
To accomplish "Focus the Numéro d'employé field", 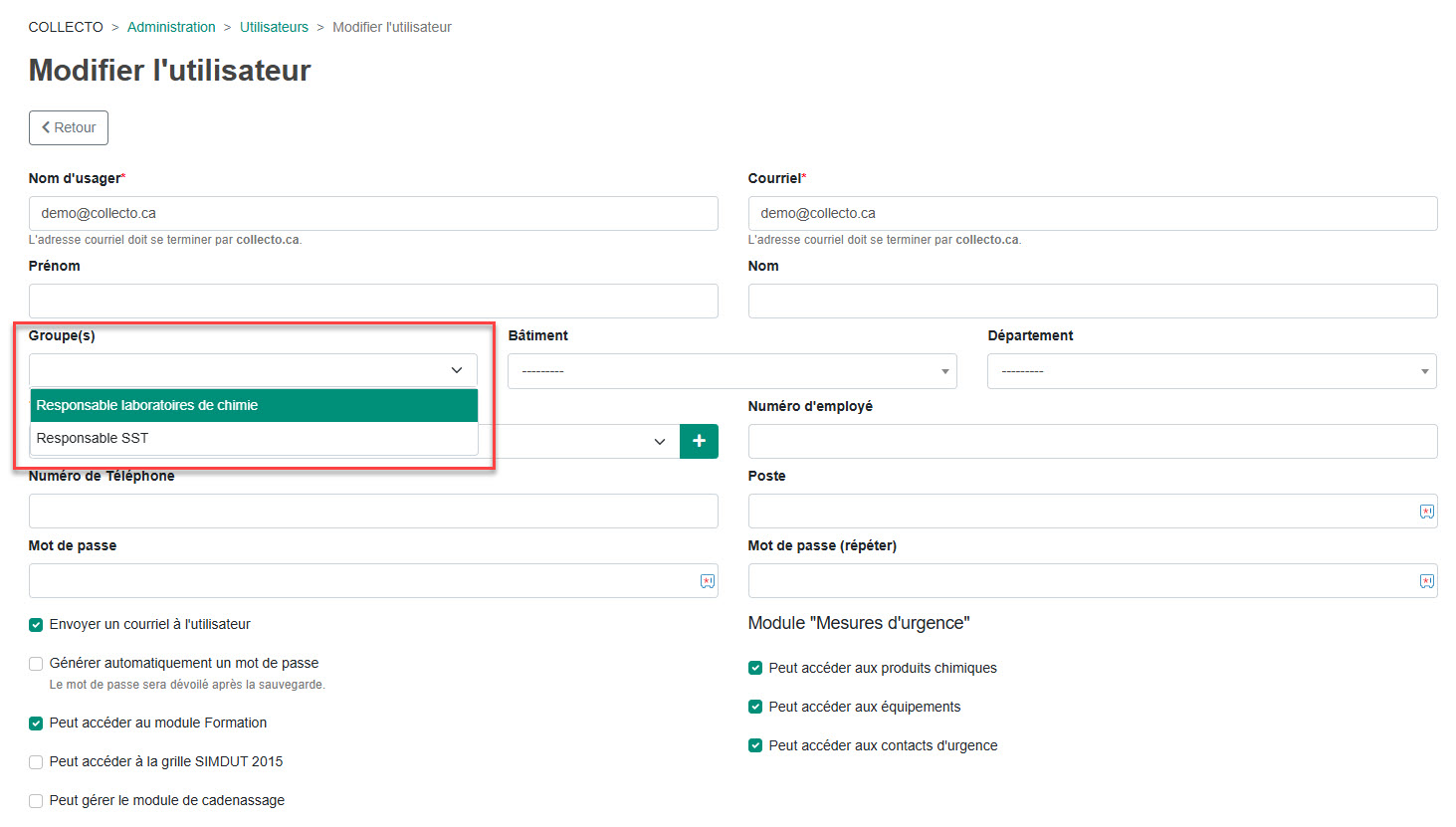I will [x=1092, y=442].
